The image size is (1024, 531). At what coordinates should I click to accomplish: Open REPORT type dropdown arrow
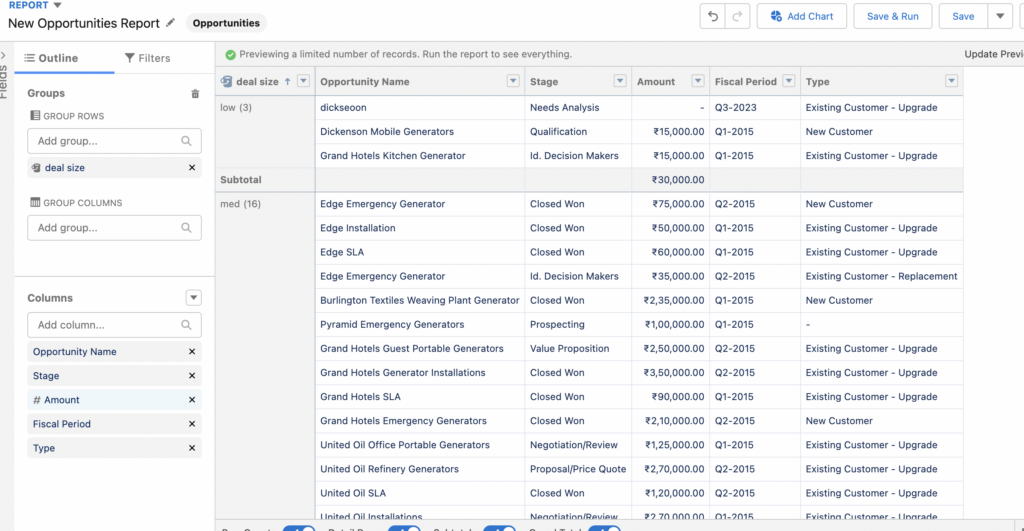click(x=57, y=5)
